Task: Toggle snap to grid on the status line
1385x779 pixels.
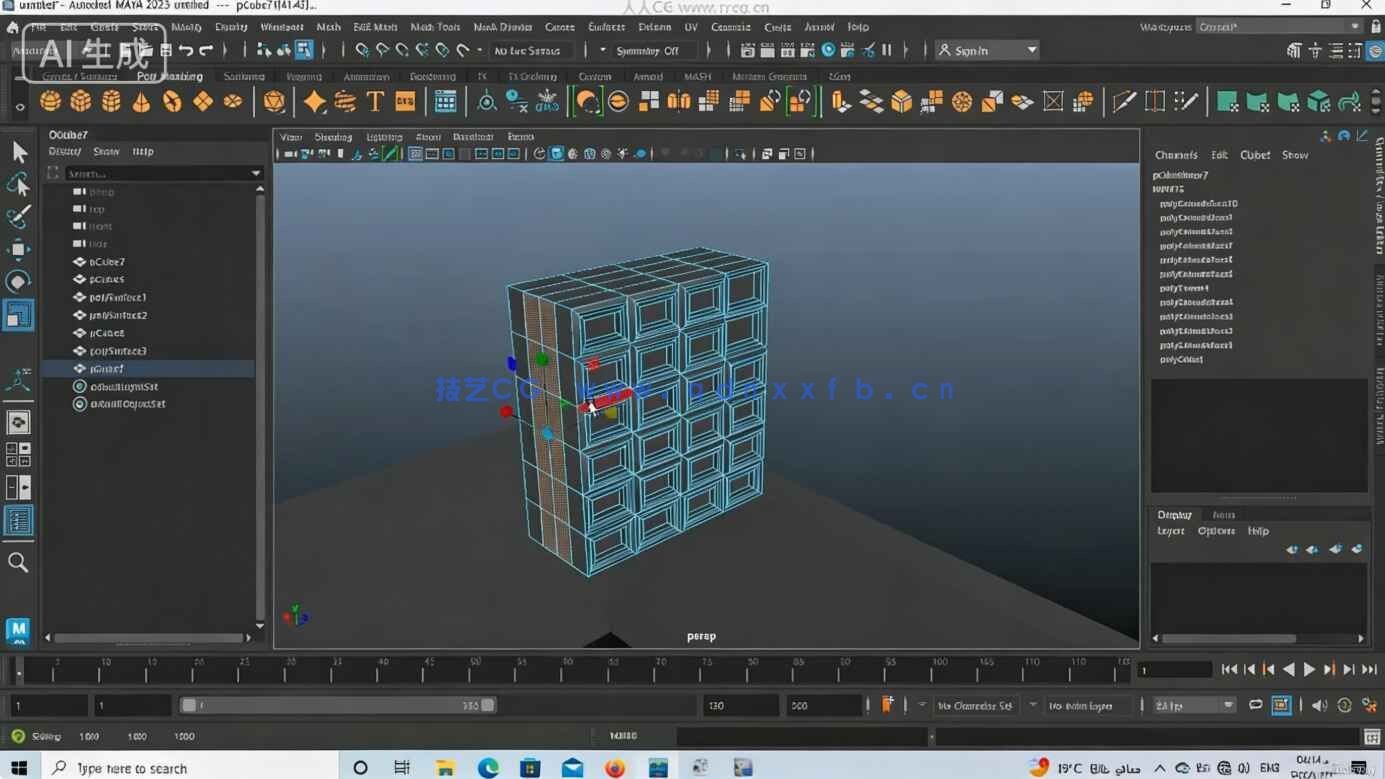Action: pos(361,49)
